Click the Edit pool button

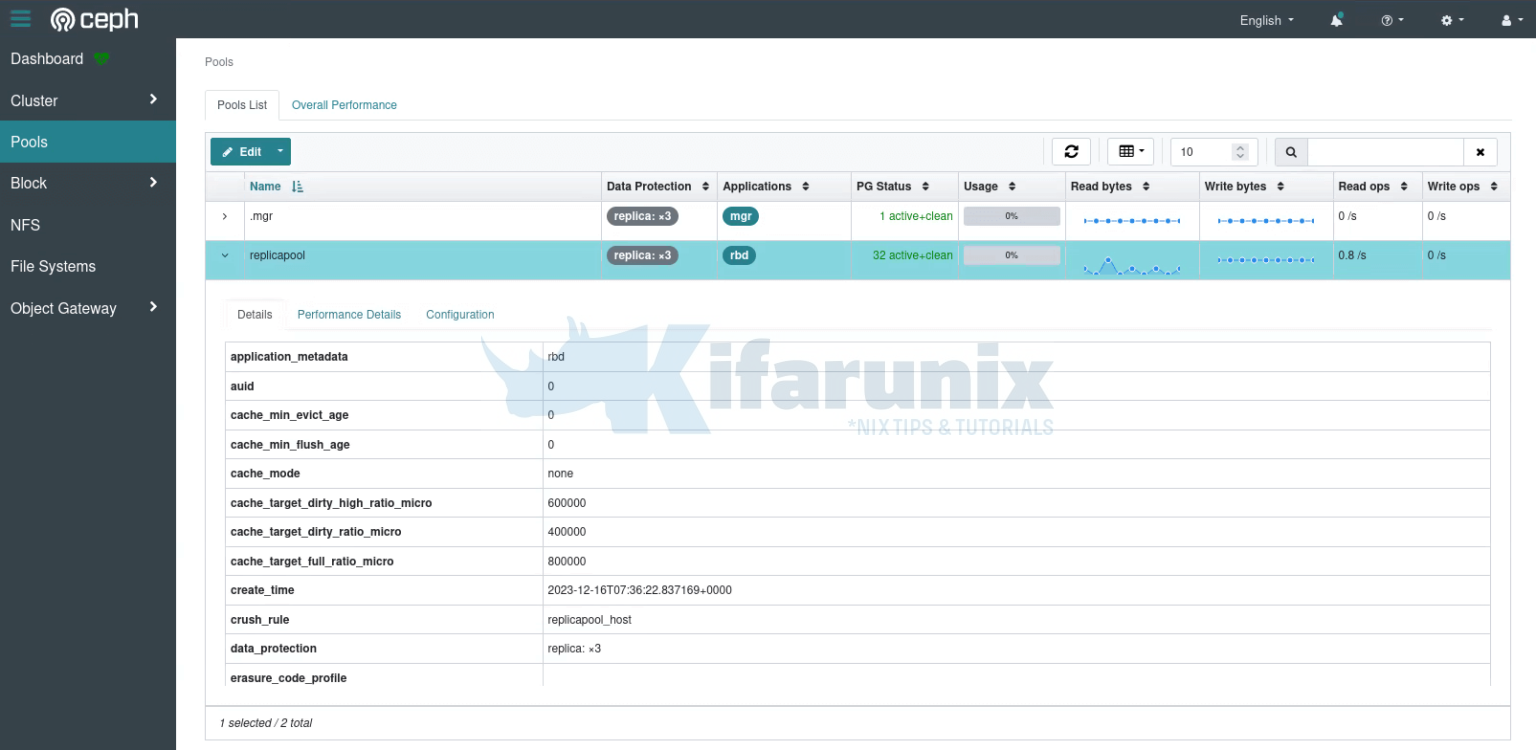tap(245, 151)
